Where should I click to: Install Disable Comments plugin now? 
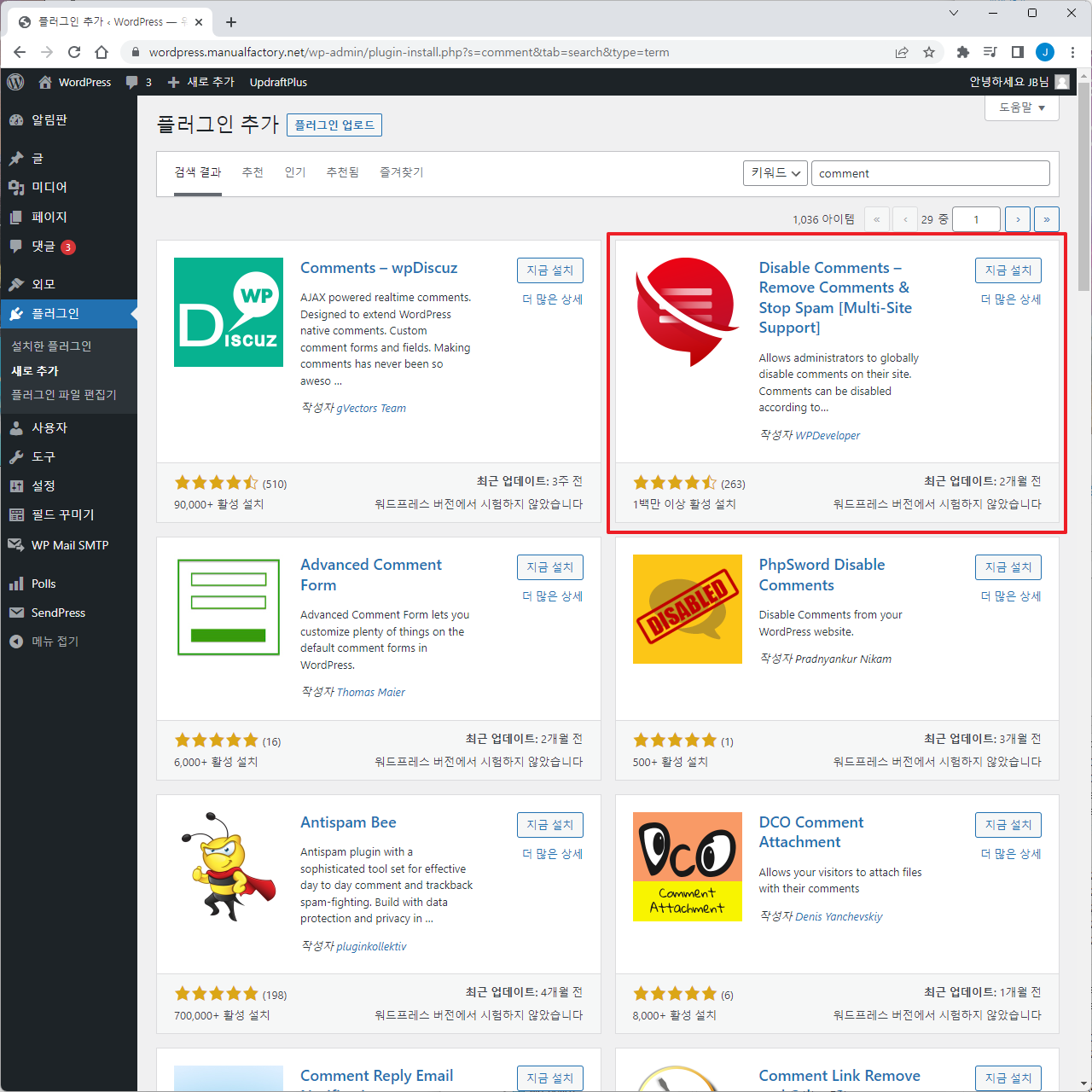pyautogui.click(x=1008, y=270)
